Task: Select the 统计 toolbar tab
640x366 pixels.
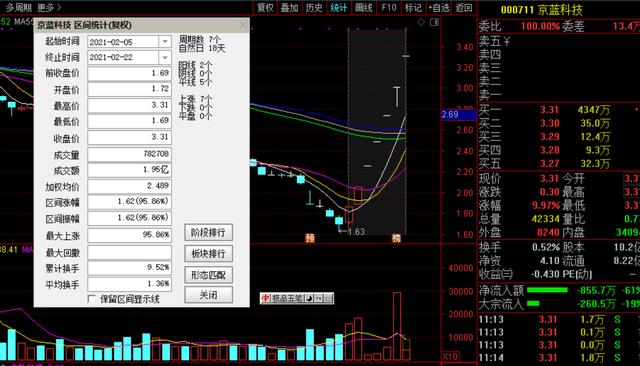Action: pyautogui.click(x=338, y=8)
